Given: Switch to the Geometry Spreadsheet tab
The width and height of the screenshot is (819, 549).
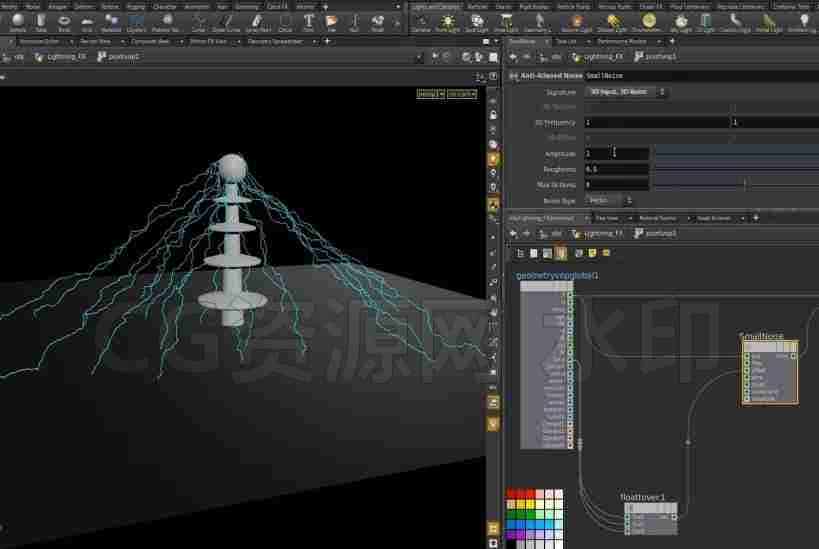Looking at the screenshot, I should pos(275,41).
